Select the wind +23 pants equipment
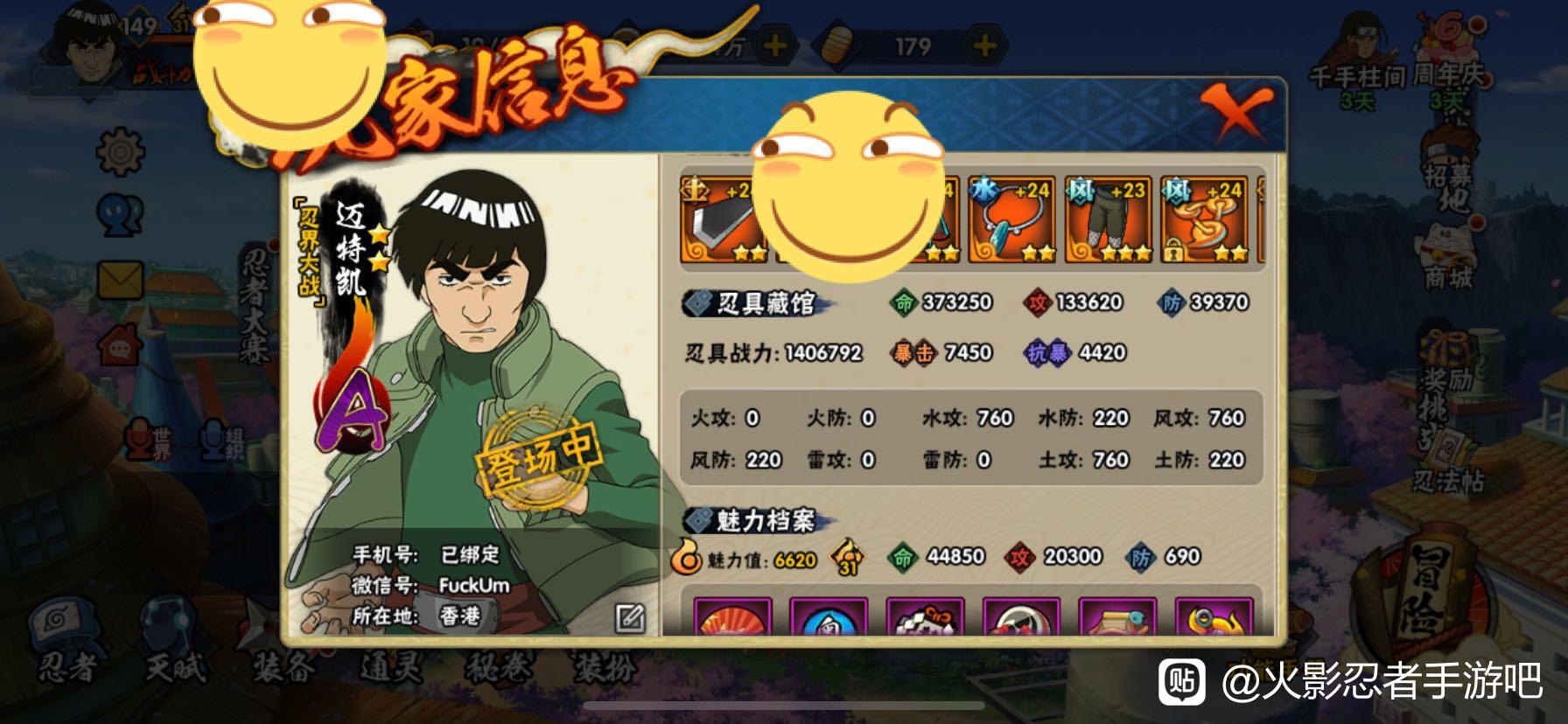 (x=1108, y=219)
